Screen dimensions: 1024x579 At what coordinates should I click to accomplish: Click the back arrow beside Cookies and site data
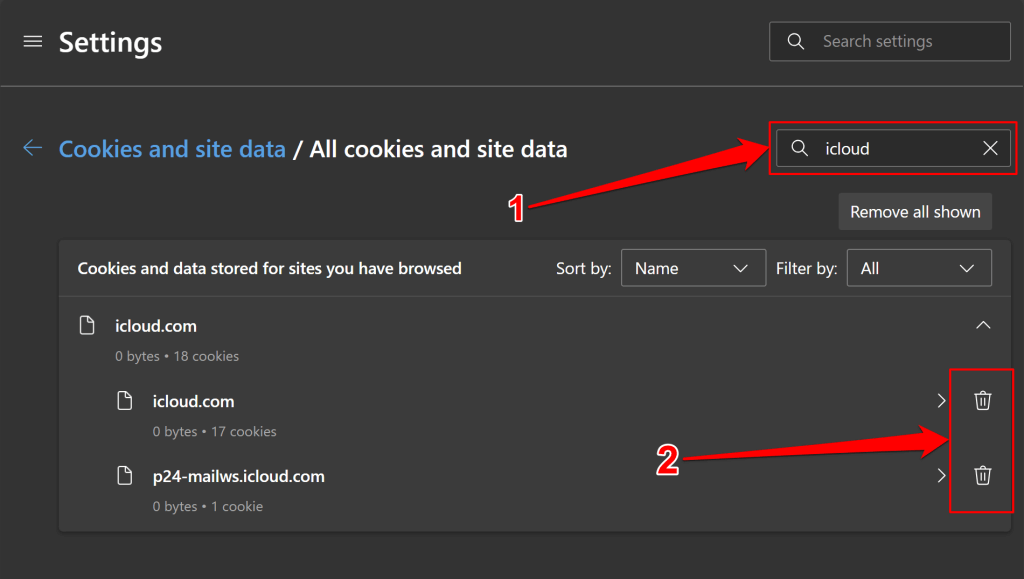click(x=33, y=148)
